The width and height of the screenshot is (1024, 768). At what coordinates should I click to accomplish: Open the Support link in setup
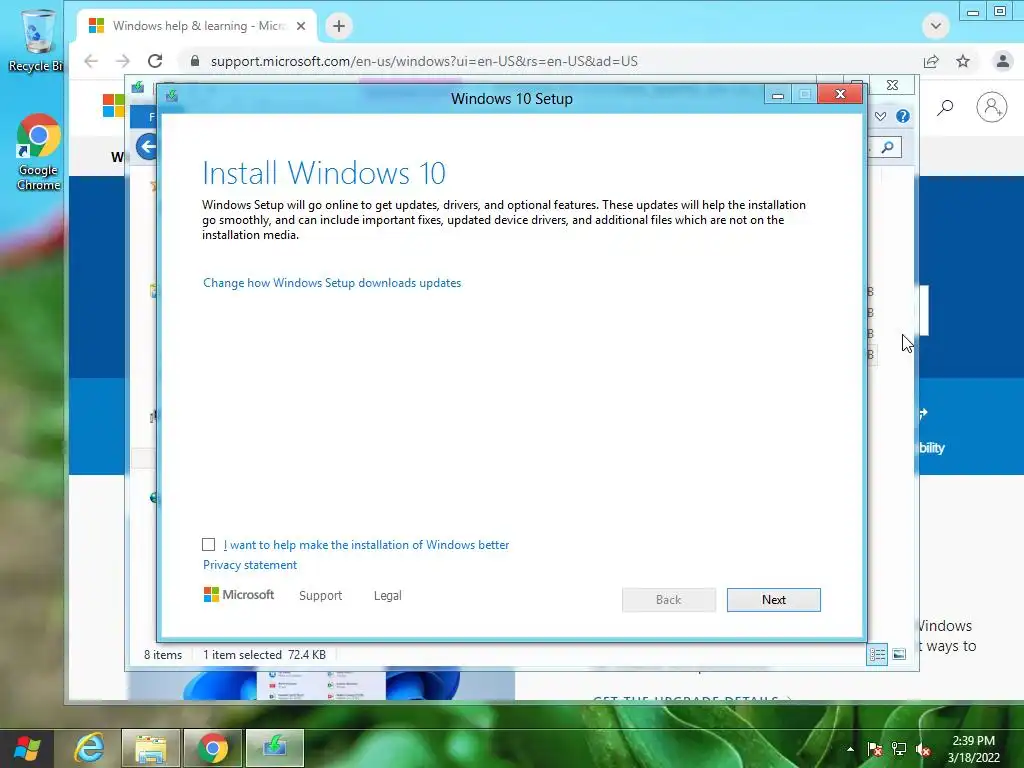click(320, 596)
